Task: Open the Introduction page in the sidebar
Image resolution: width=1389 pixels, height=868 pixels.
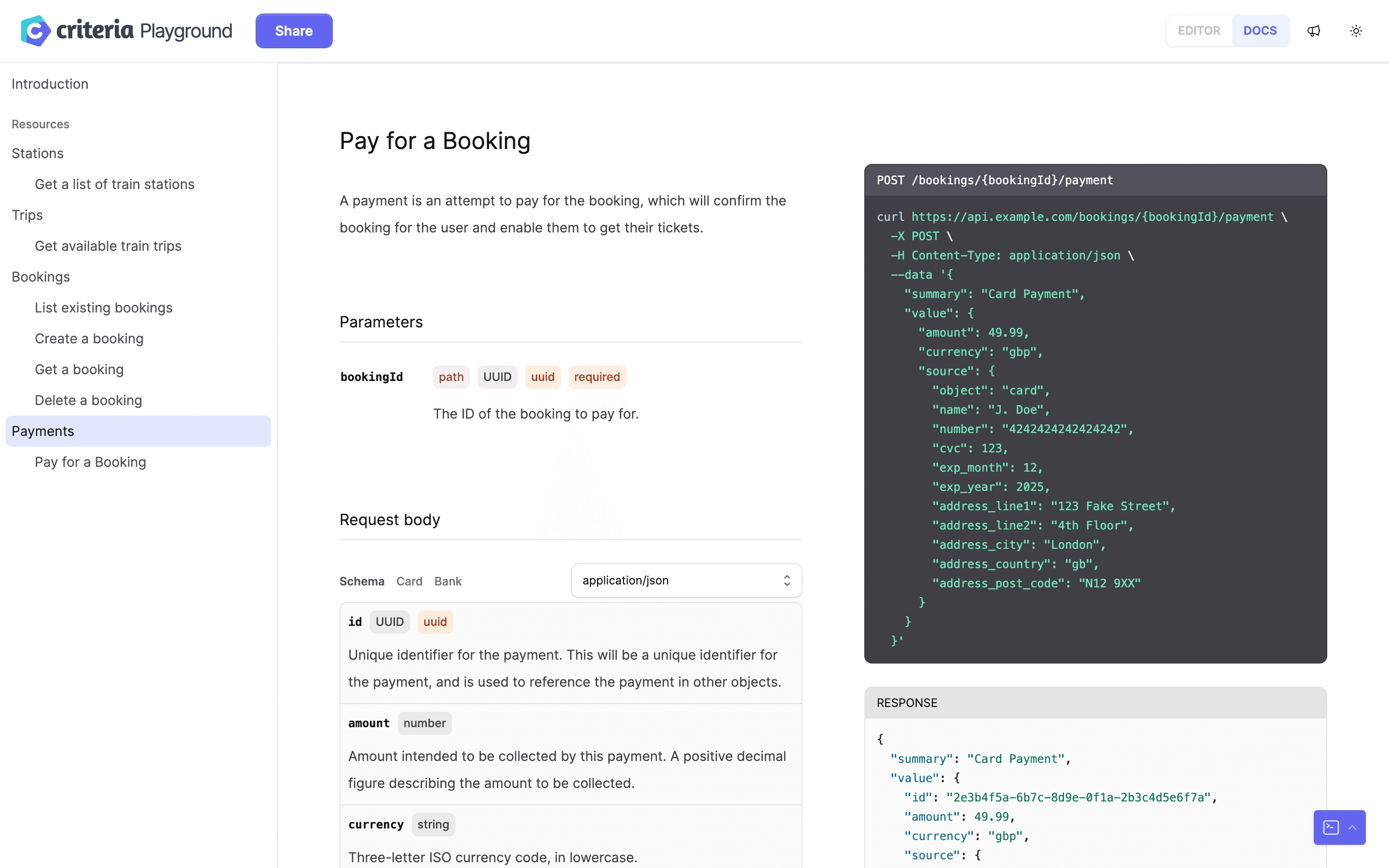Action: click(x=49, y=84)
